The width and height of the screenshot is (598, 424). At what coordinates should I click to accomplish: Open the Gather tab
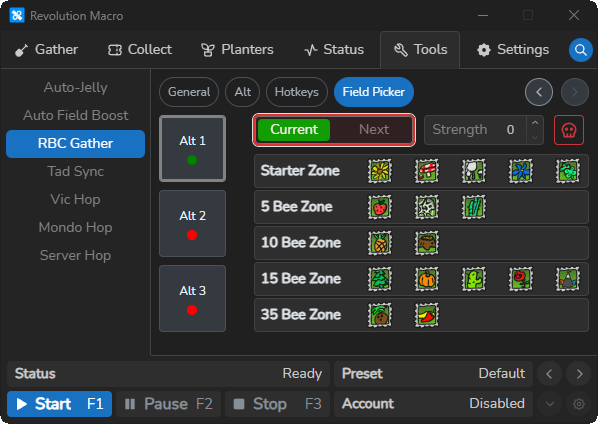tap(46, 50)
